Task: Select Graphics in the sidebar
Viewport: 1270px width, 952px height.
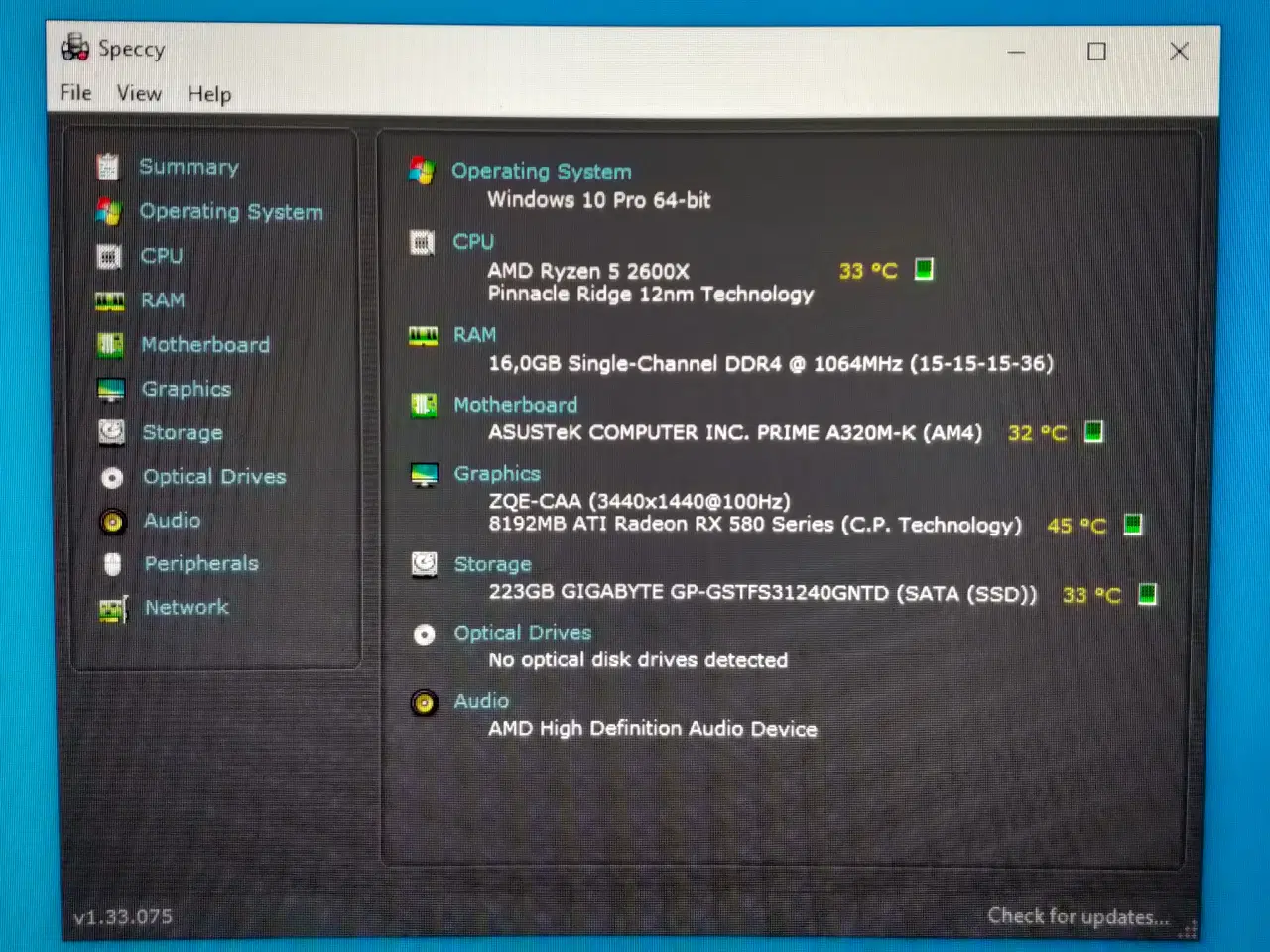Action: point(187,390)
